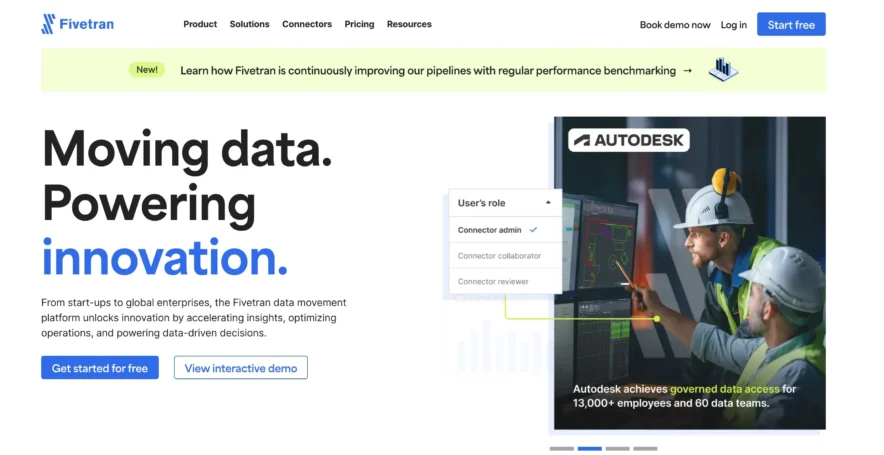The height and width of the screenshot is (455, 884).
Task: Click the Autodesk logo badge
Action: pos(629,140)
